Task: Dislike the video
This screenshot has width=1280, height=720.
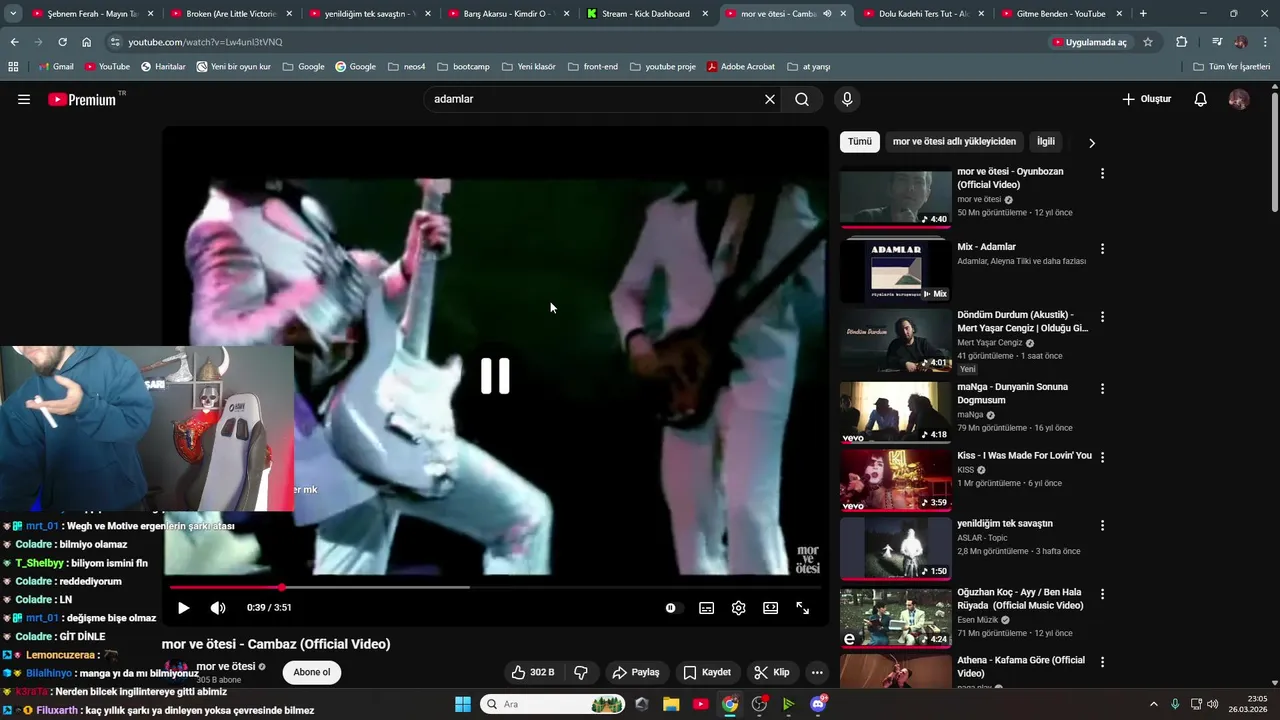Action: (581, 672)
